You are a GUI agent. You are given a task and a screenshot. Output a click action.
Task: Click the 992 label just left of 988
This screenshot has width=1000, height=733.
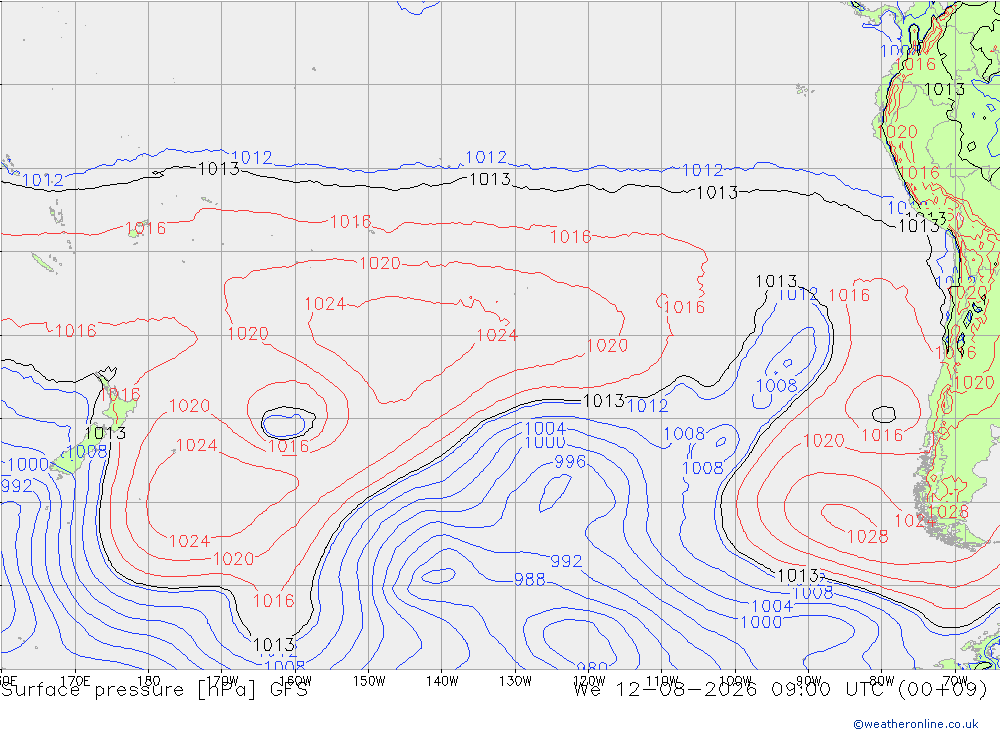(566, 561)
